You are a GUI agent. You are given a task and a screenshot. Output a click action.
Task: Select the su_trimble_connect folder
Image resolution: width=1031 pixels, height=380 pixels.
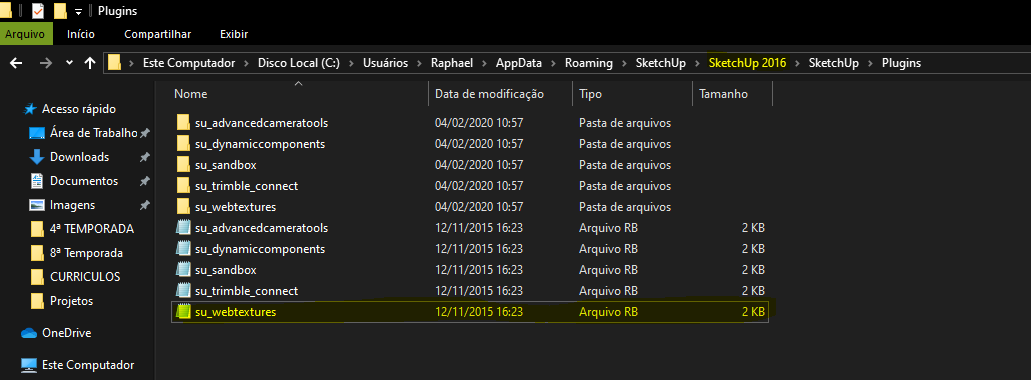pyautogui.click(x=247, y=186)
